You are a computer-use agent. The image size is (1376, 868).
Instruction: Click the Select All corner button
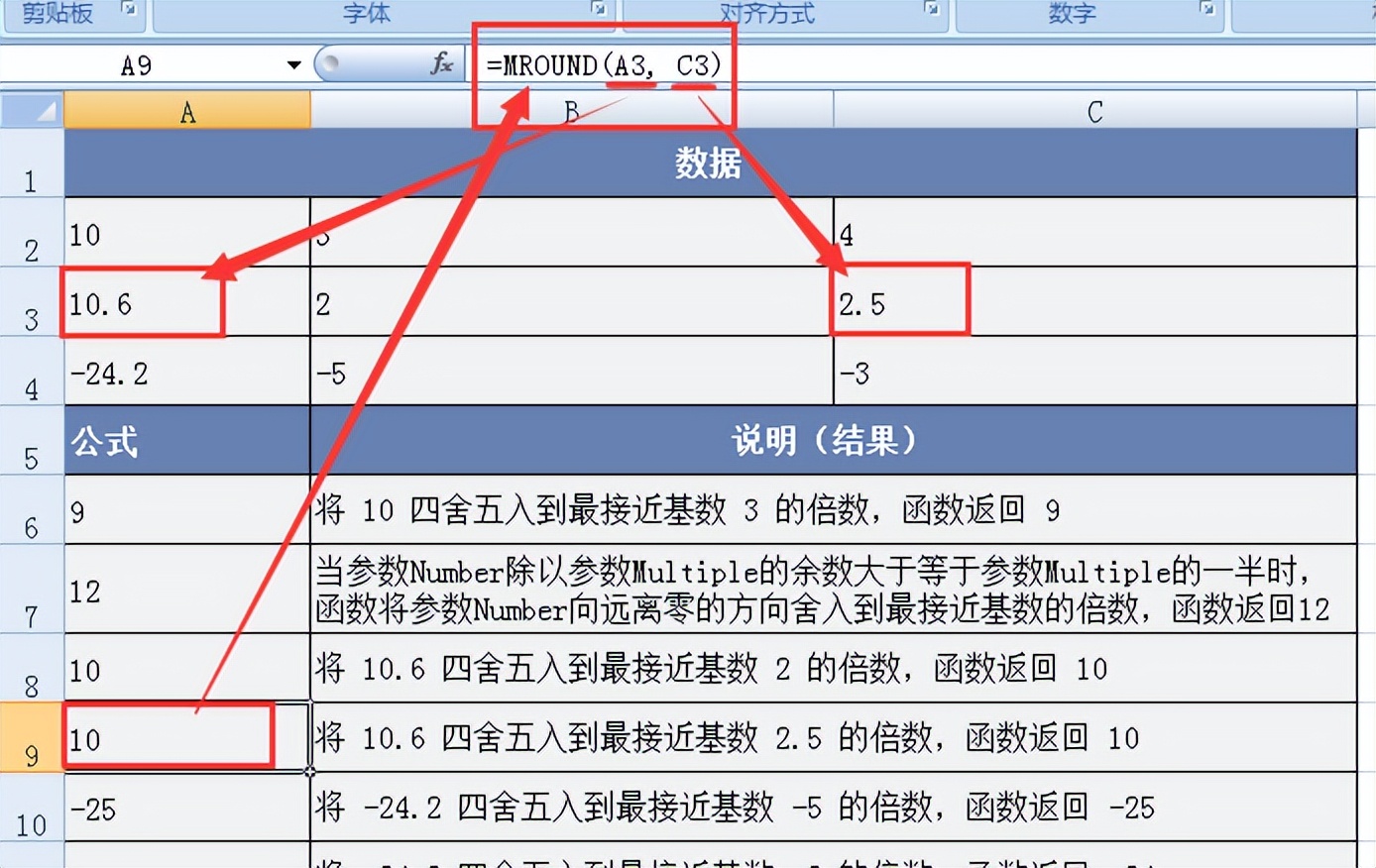pos(33,110)
